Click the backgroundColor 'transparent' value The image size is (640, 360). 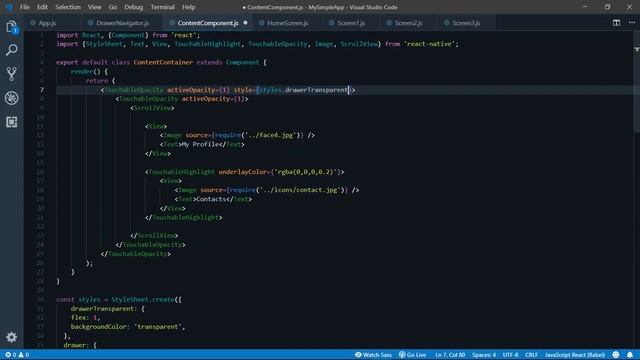(x=158, y=327)
